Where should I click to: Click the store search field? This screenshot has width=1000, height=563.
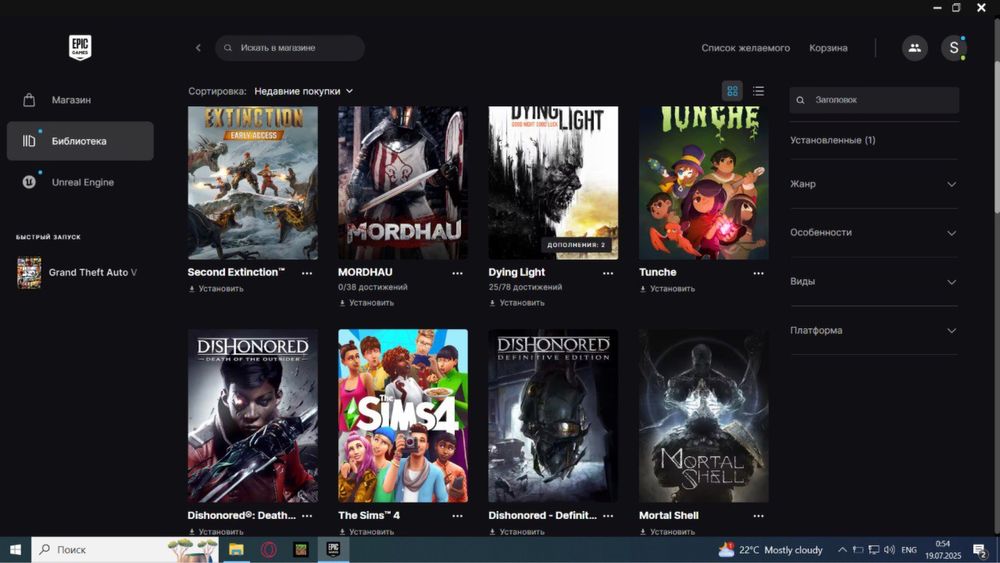point(290,48)
